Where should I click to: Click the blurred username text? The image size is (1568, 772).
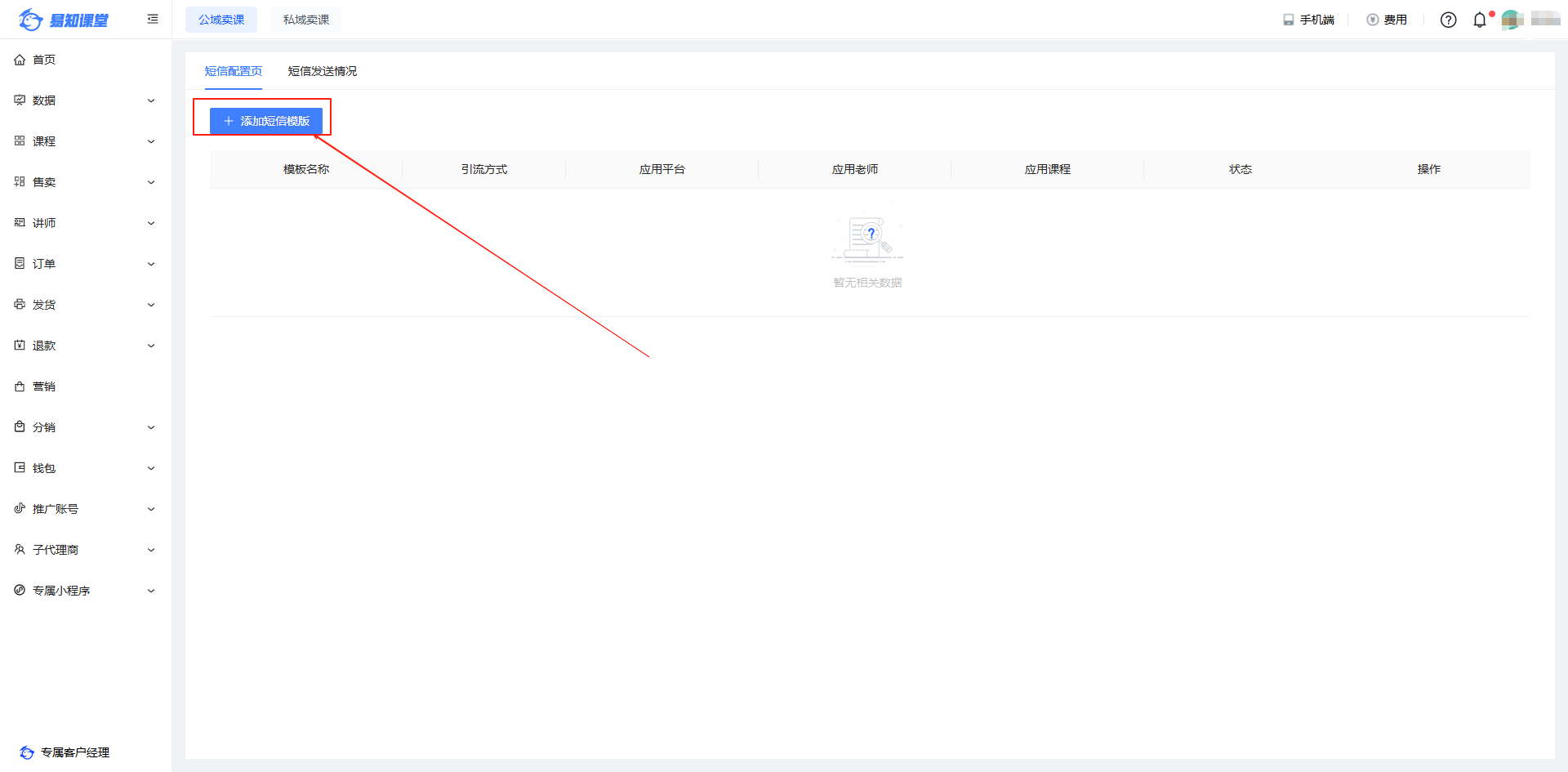1545,19
